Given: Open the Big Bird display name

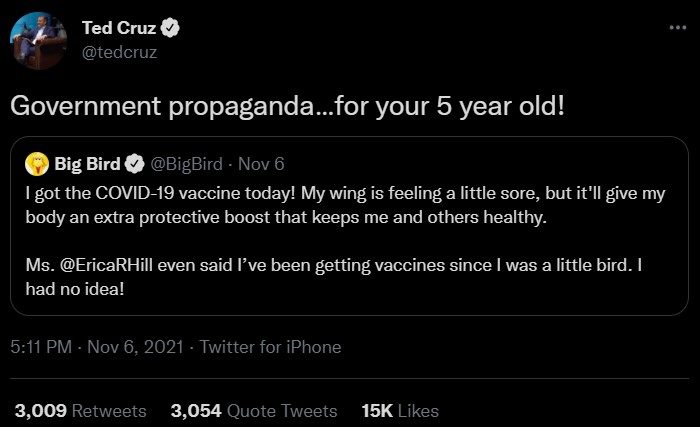Looking at the screenshot, I should [x=88, y=160].
